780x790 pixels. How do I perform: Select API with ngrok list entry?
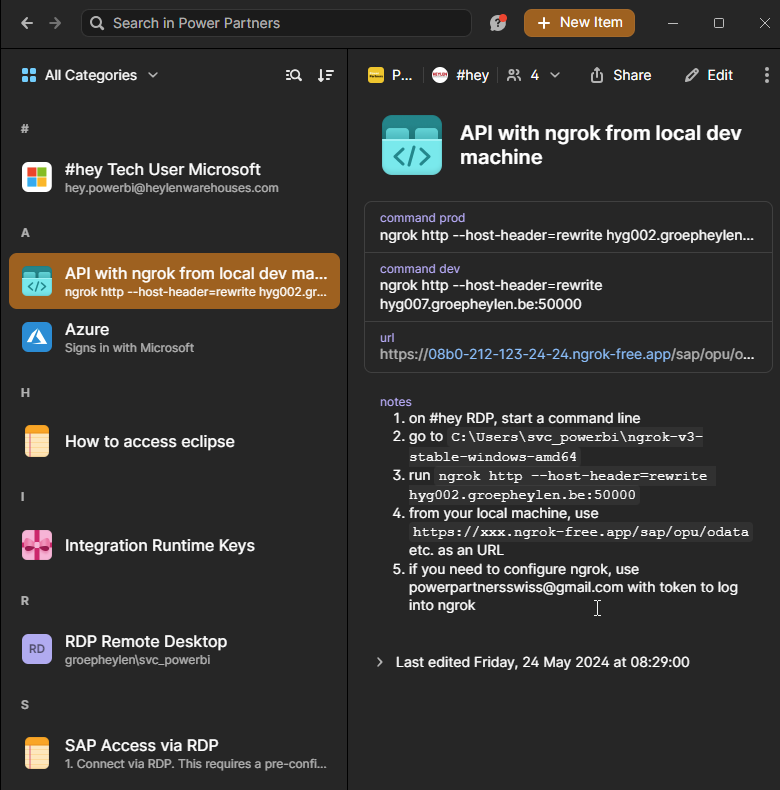click(x=174, y=281)
